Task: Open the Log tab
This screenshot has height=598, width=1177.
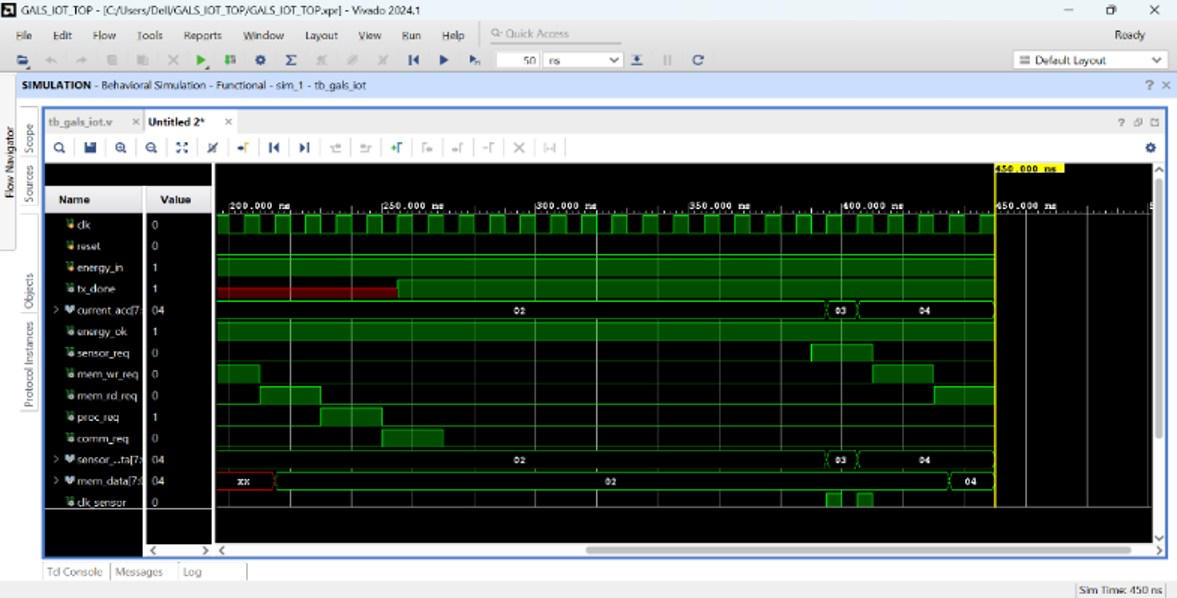Action: 192,572
